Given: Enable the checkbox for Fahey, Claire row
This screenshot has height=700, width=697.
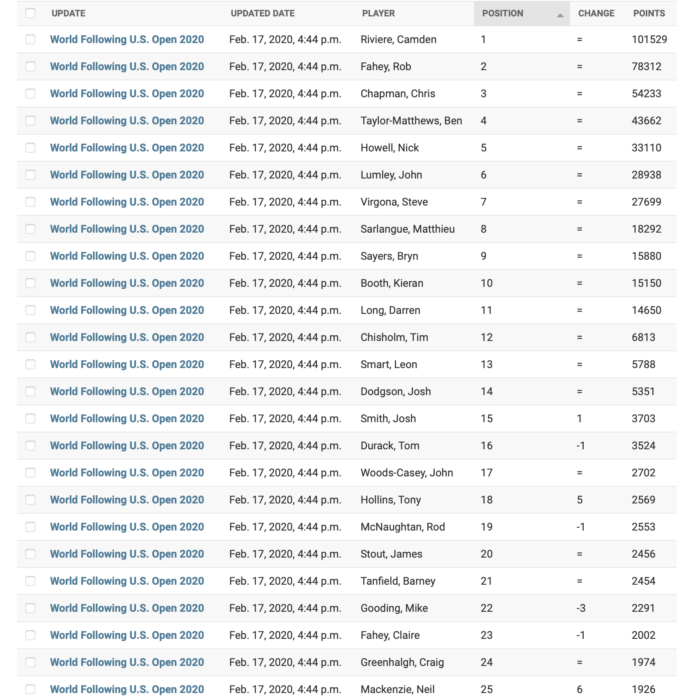Looking at the screenshot, I should click(x=30, y=635).
